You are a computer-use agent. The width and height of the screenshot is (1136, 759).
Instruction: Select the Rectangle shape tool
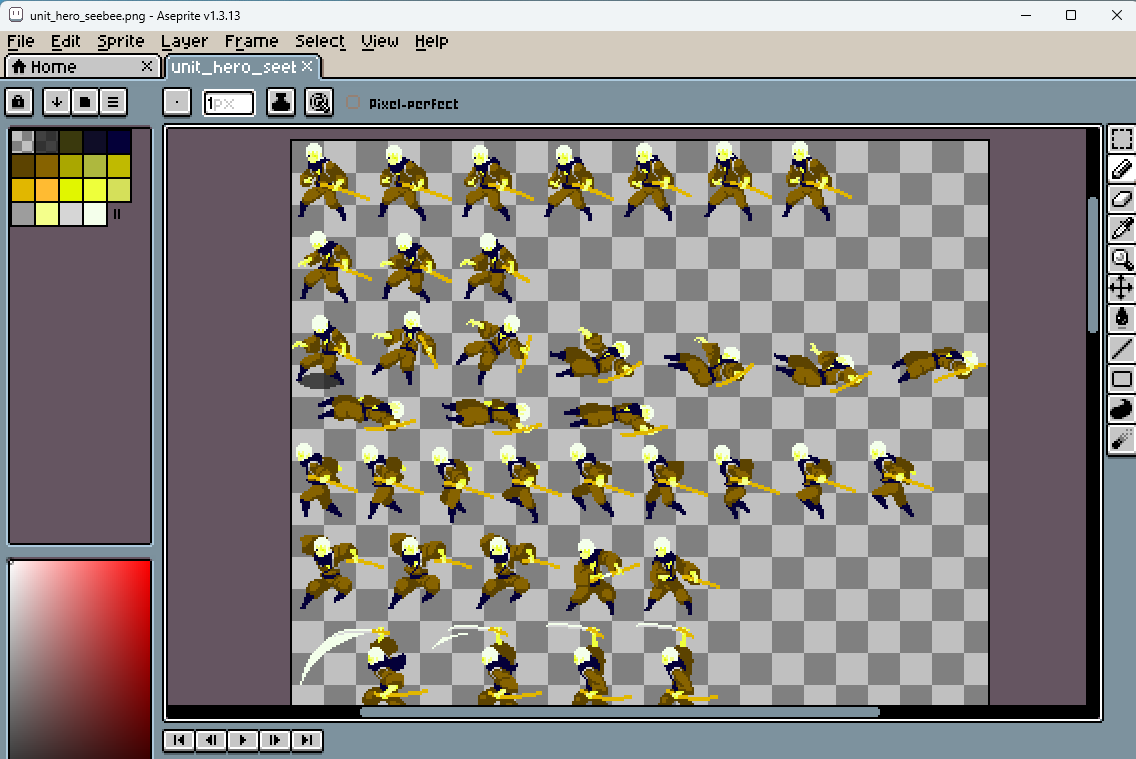[x=1122, y=379]
